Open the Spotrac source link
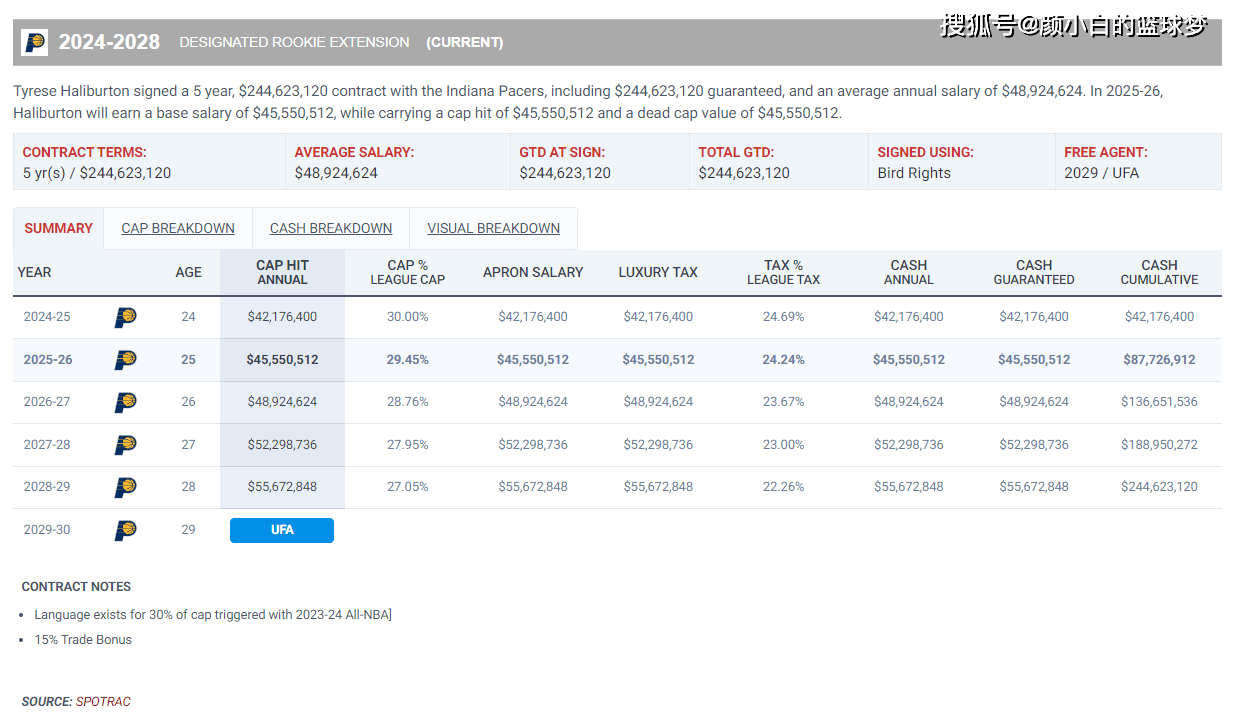Image resolution: width=1237 pixels, height=727 pixels. (x=103, y=702)
